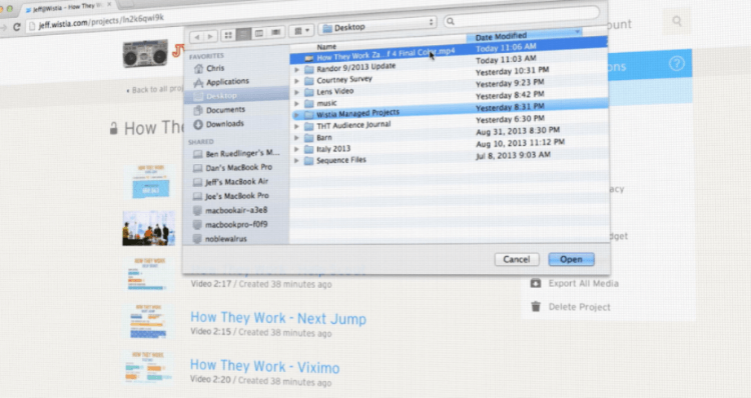This screenshot has height=398, width=751.
Task: Click the music folder icon
Action: [x=309, y=104]
